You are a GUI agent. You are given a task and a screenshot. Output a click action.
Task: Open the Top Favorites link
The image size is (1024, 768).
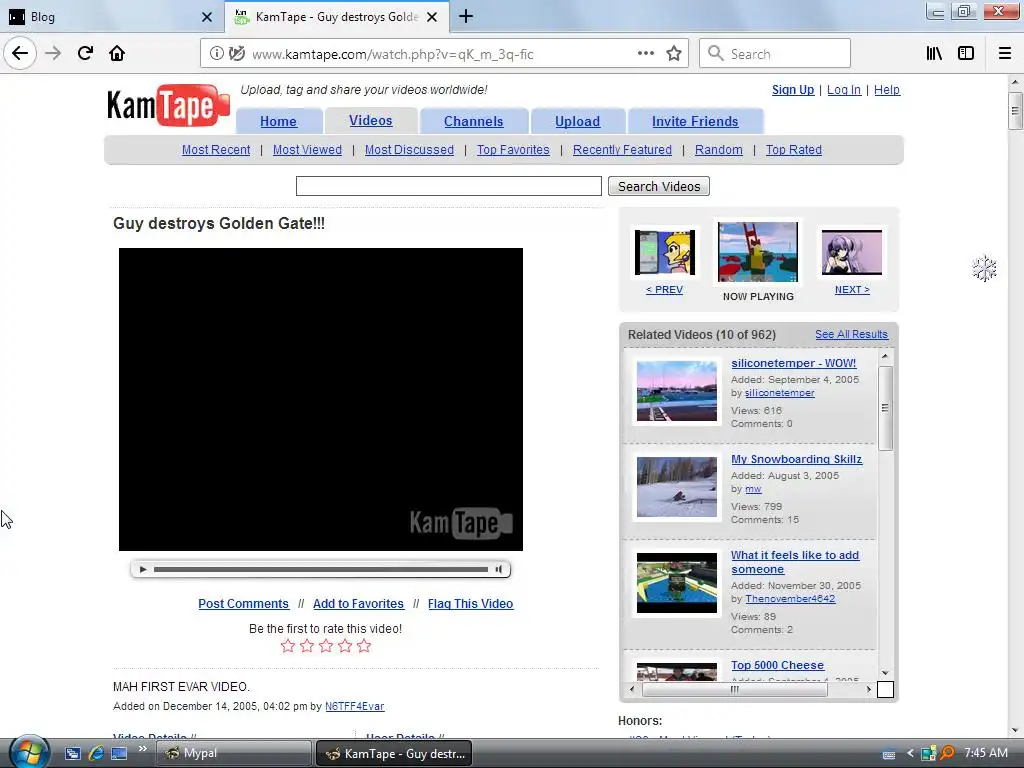[x=513, y=150]
